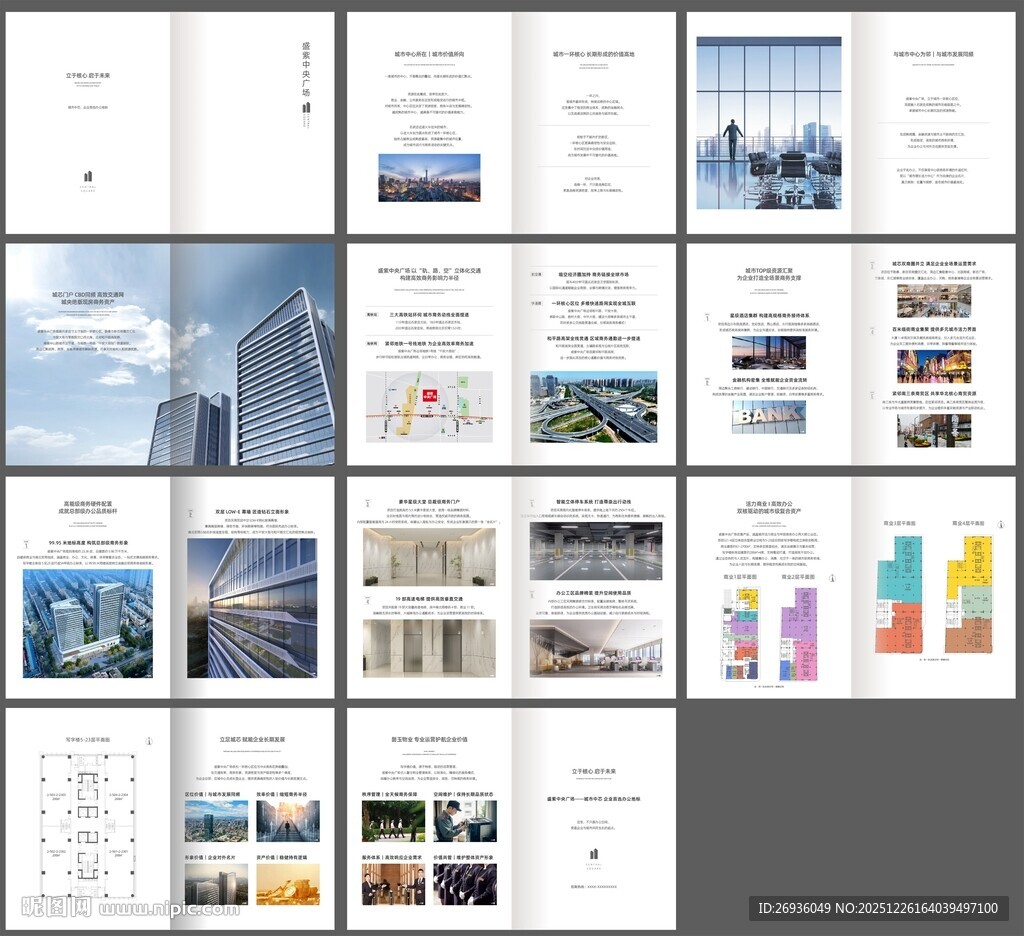Click the front cover text 立于核心 启于未来
Viewport: 1024px width, 936px height.
(x=88, y=76)
